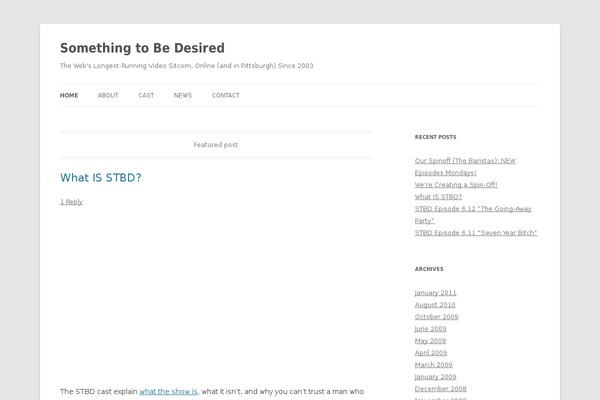Select the CAST menu item
Viewport: 600px width, 400px height.
tap(146, 95)
